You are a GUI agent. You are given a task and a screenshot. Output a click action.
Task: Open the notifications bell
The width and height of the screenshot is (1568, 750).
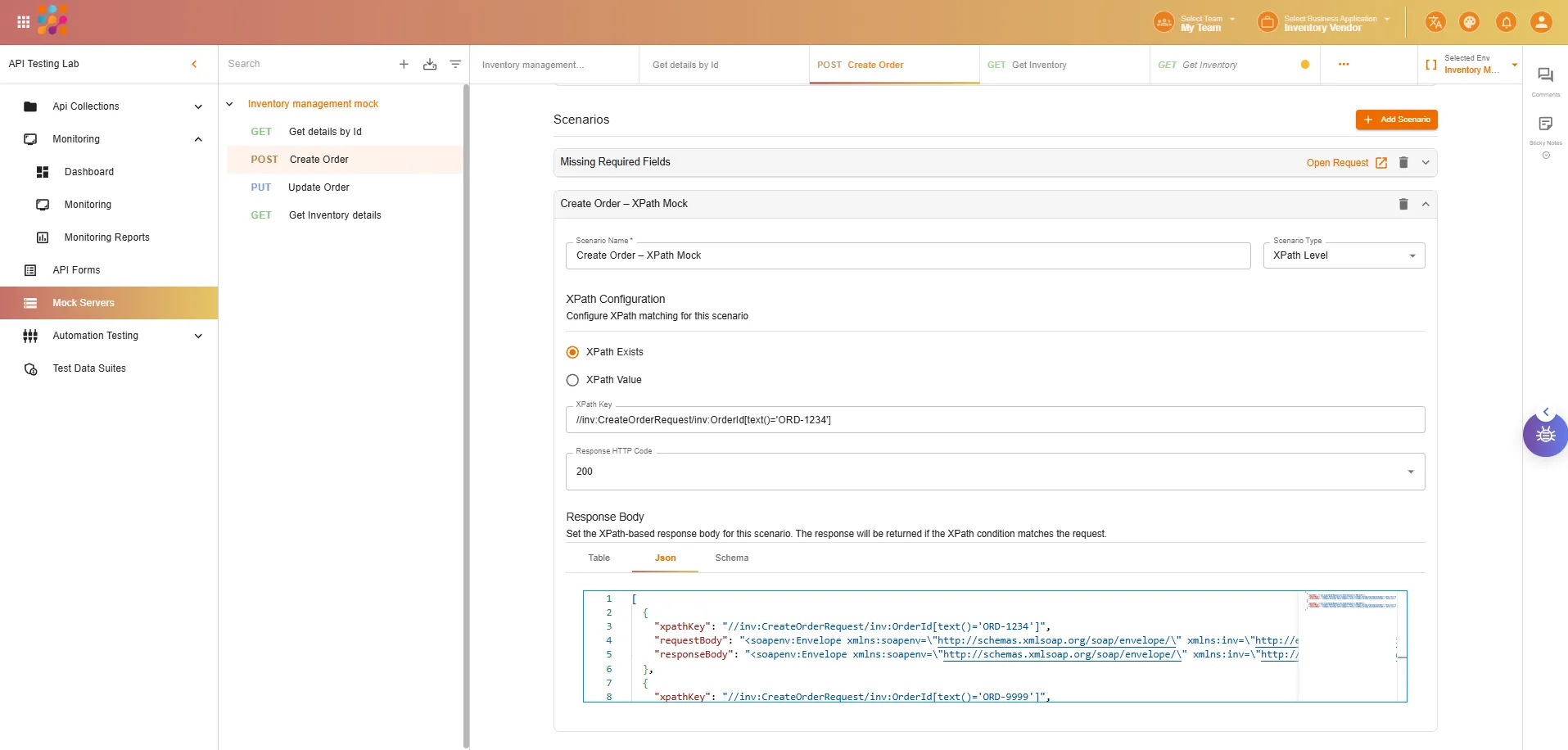(x=1506, y=22)
